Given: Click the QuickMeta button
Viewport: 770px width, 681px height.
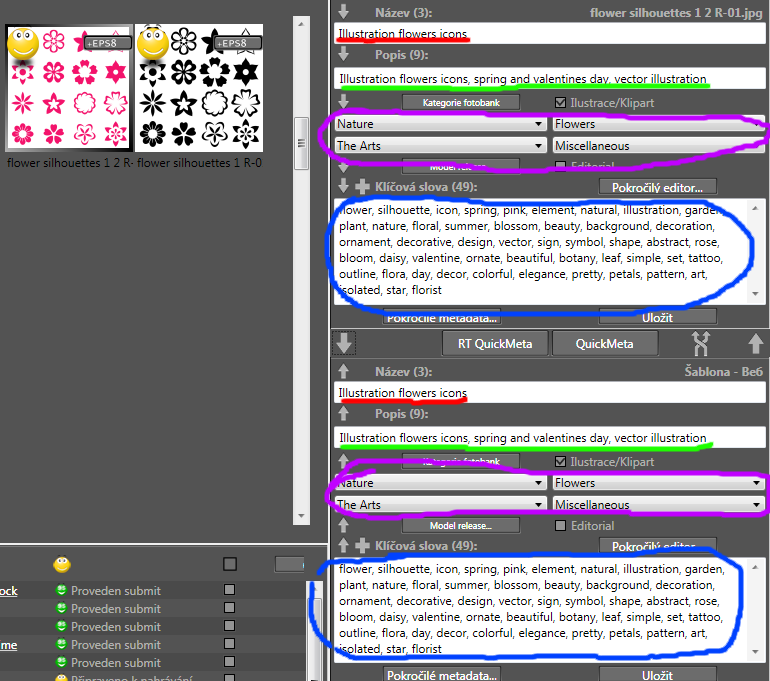Looking at the screenshot, I should (605, 344).
